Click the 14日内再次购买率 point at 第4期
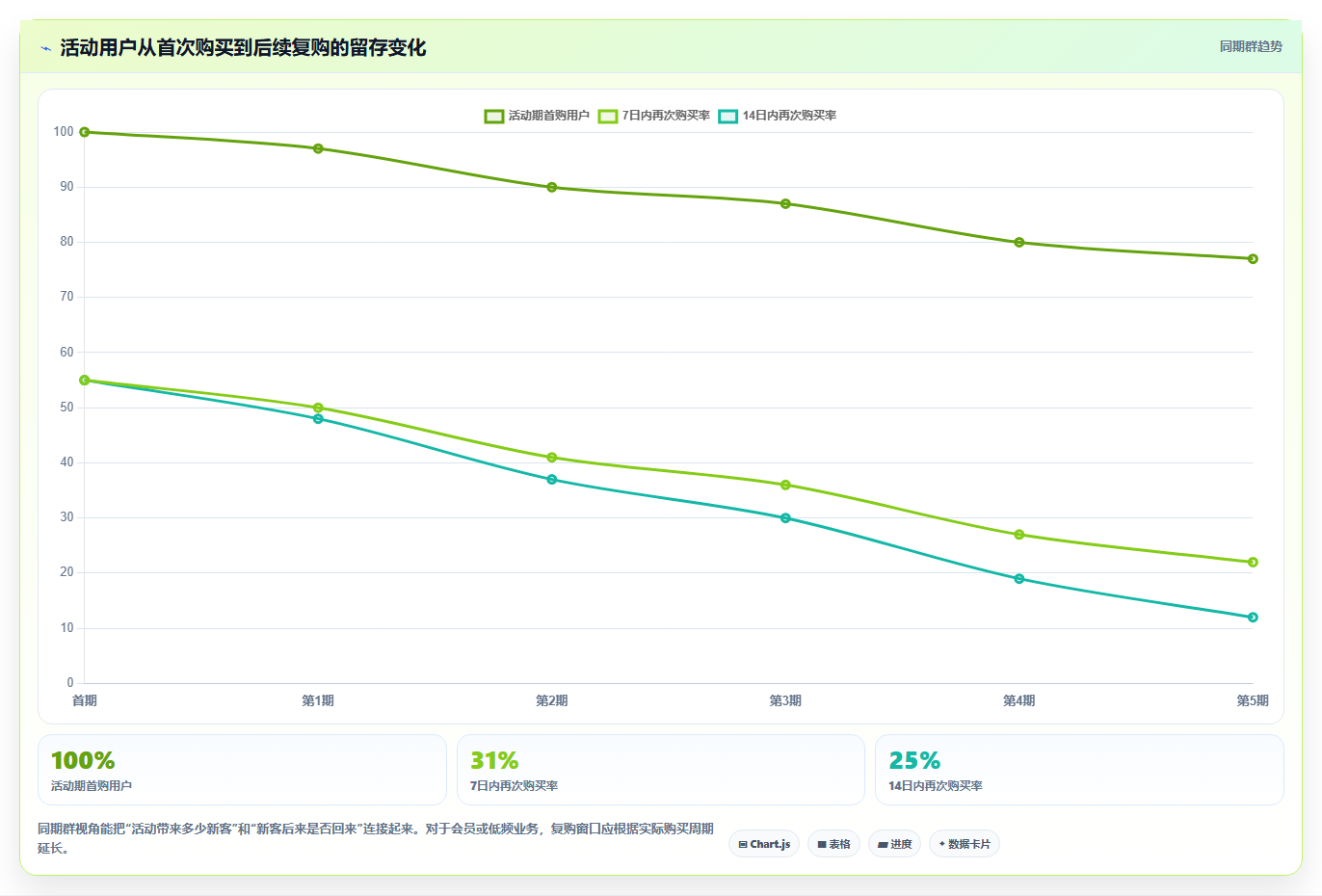The image size is (1322, 896). coord(1019,578)
